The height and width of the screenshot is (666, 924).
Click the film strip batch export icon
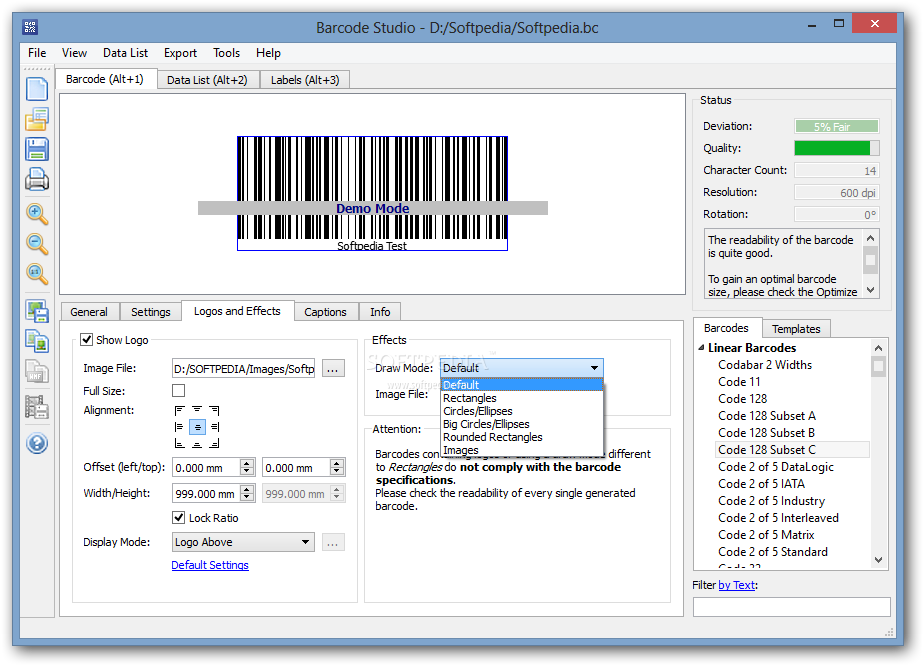coord(37,407)
